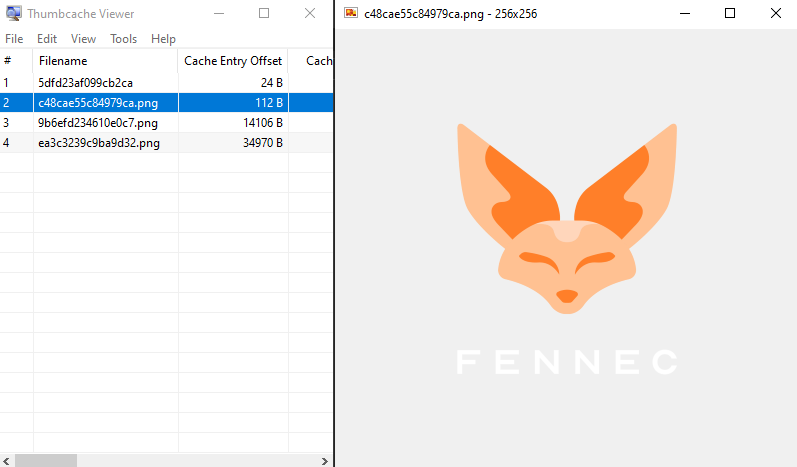
Task: Click the Fennec fox thumbnail preview image
Action: click(x=567, y=249)
